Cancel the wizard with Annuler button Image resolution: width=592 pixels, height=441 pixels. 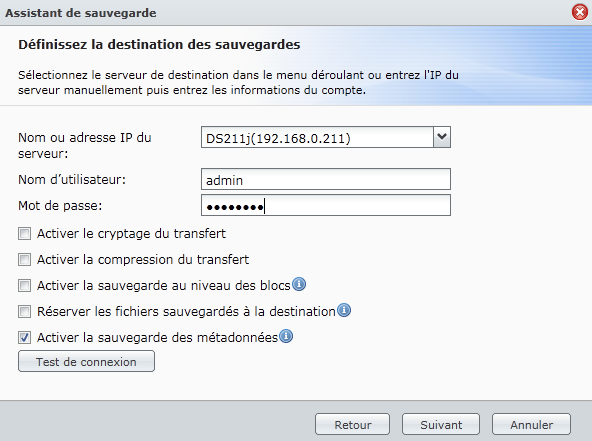point(532,424)
